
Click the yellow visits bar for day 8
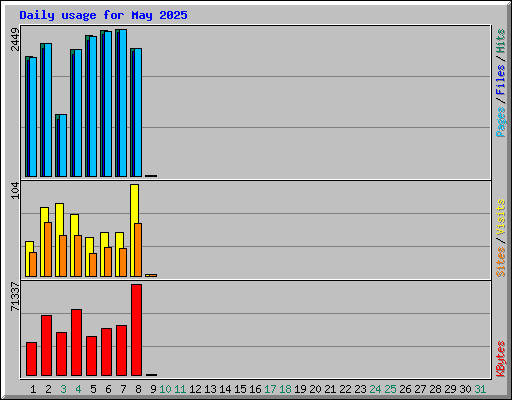click(x=134, y=230)
